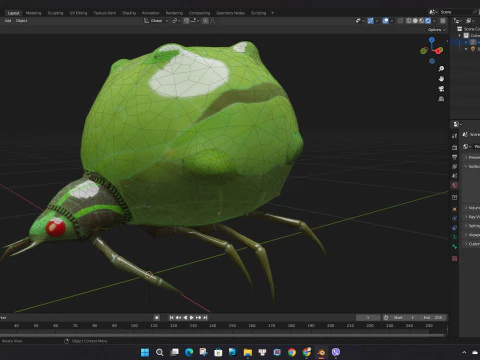
Task: Open the Object properties tab
Action: pyautogui.click(x=455, y=209)
